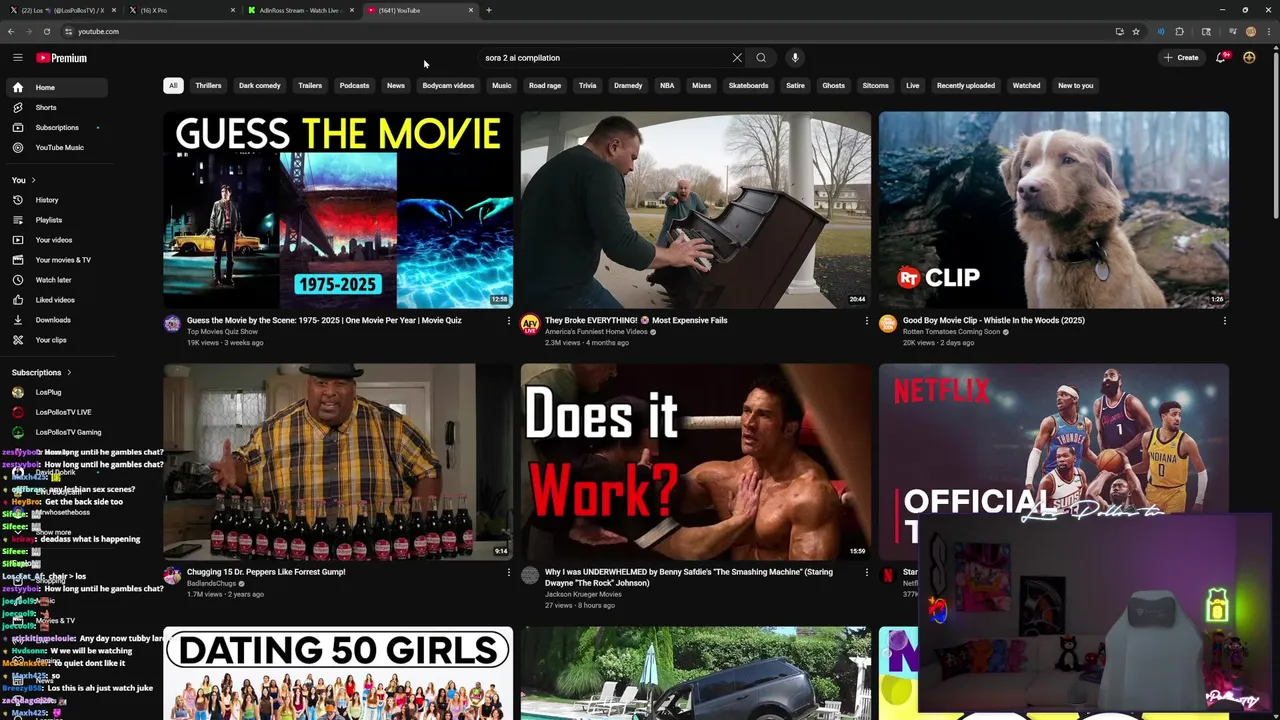Click the browser address bar
Screen dimensions: 1280x720
(590, 31)
